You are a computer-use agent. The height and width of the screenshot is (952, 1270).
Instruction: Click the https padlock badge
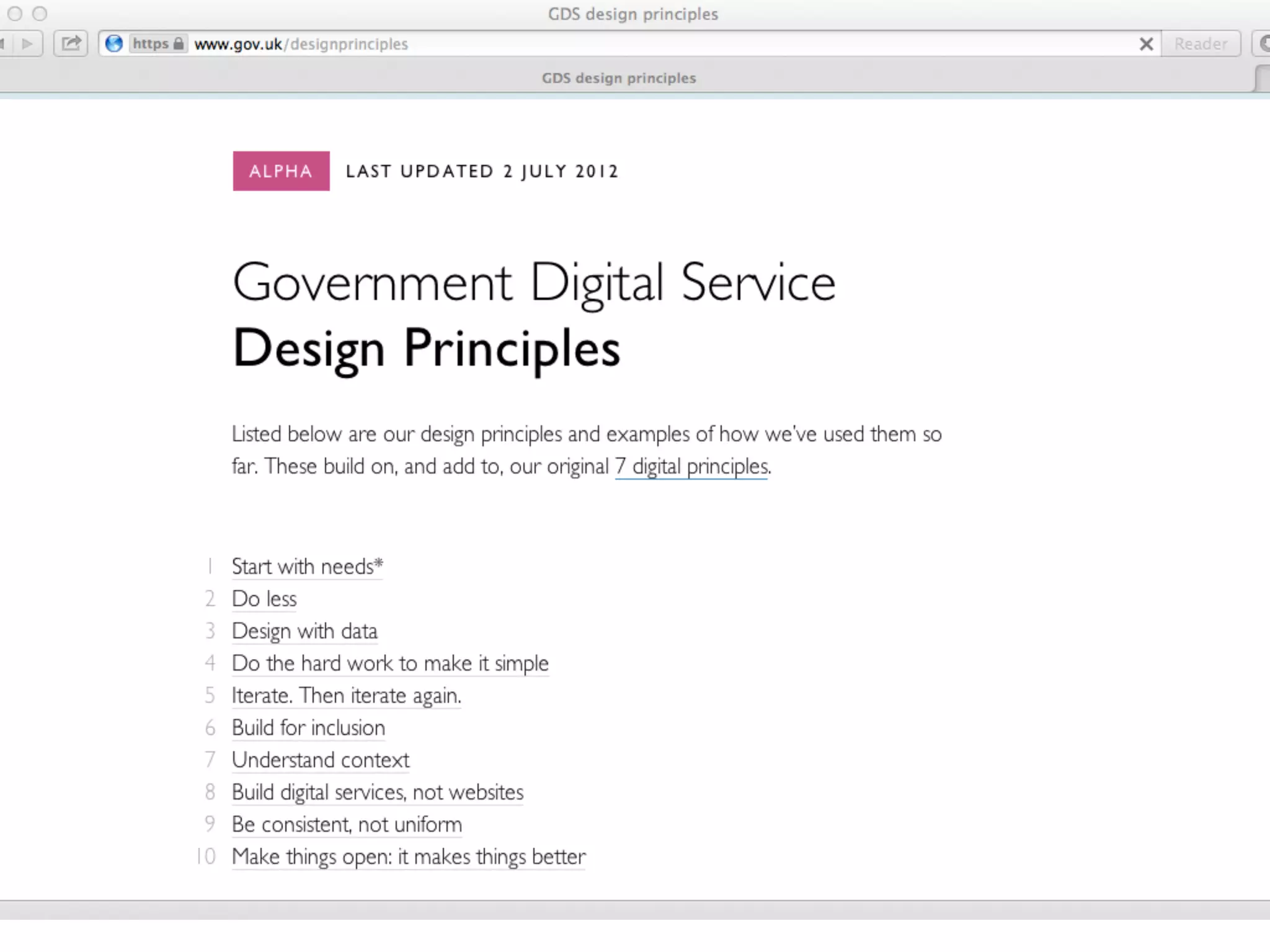(x=158, y=43)
